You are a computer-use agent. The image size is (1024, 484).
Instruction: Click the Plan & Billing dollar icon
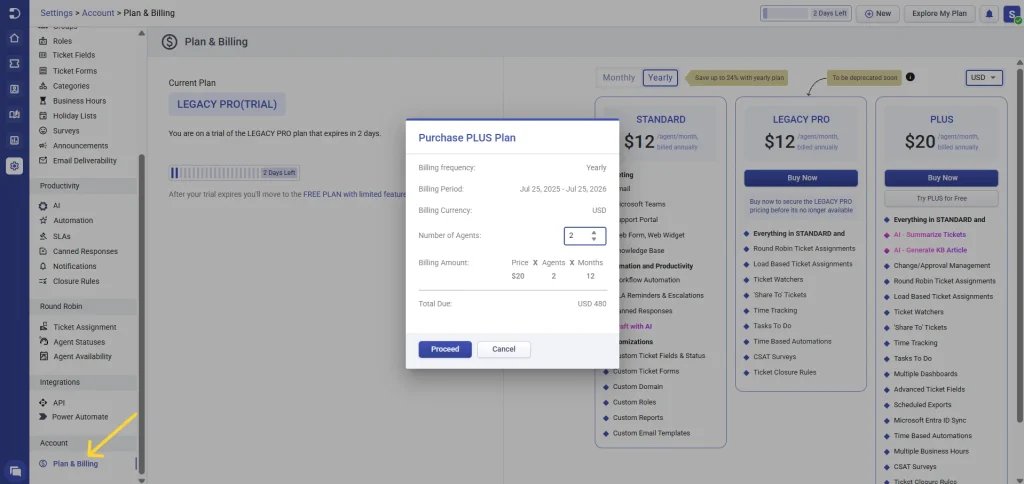point(43,464)
